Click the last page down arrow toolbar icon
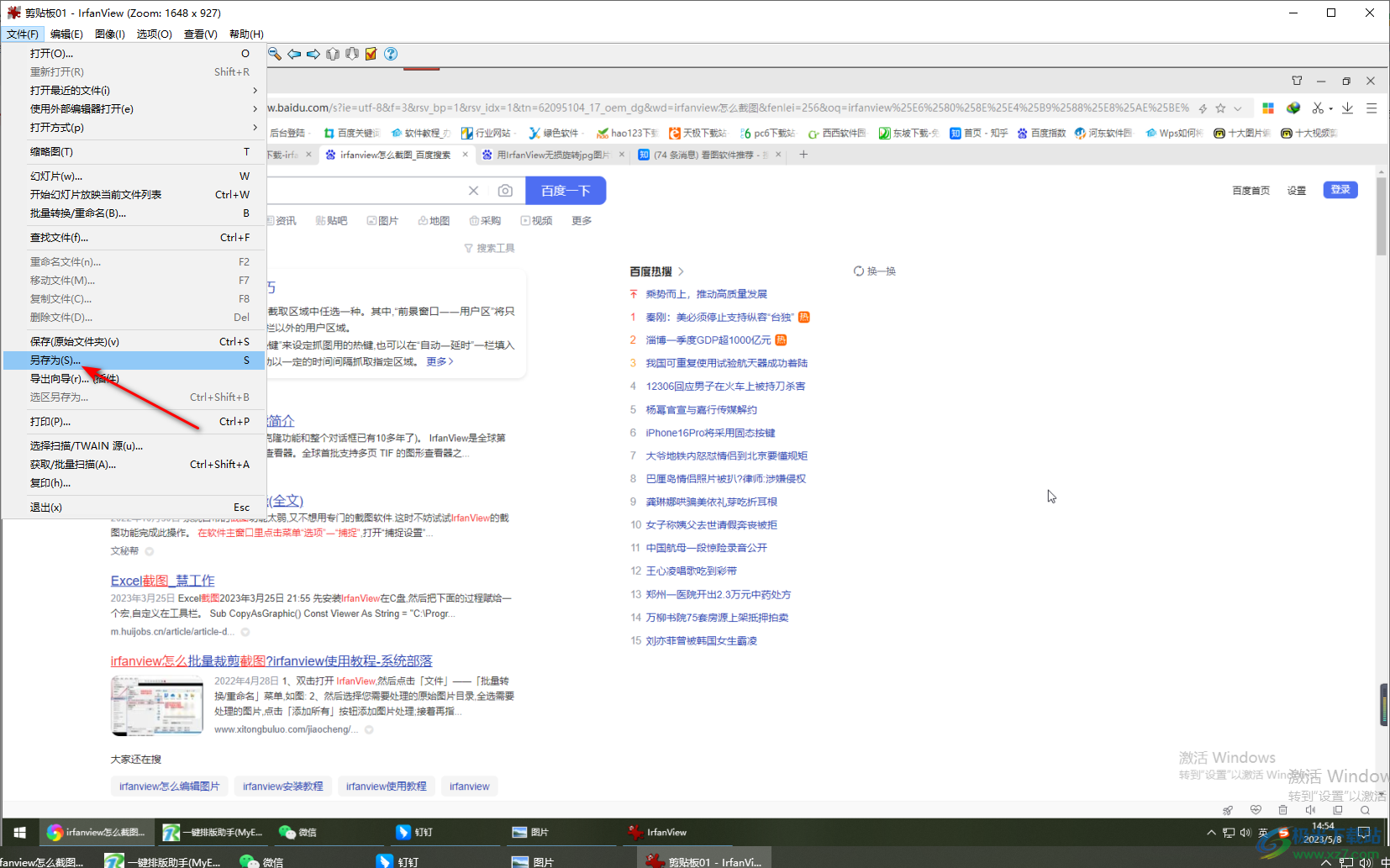This screenshot has height=868, width=1390. (352, 54)
